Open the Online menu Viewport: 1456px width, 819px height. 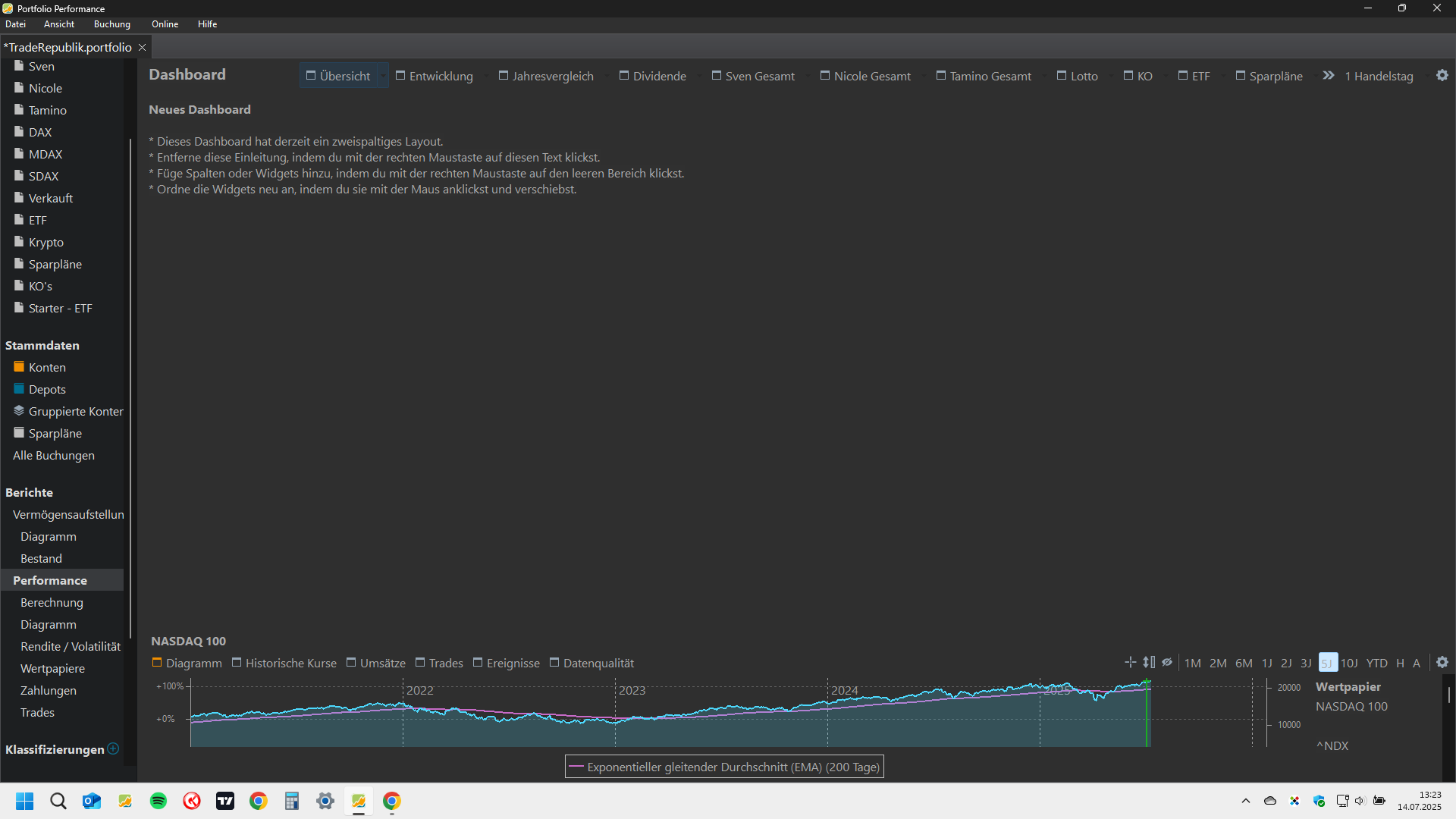(x=165, y=24)
